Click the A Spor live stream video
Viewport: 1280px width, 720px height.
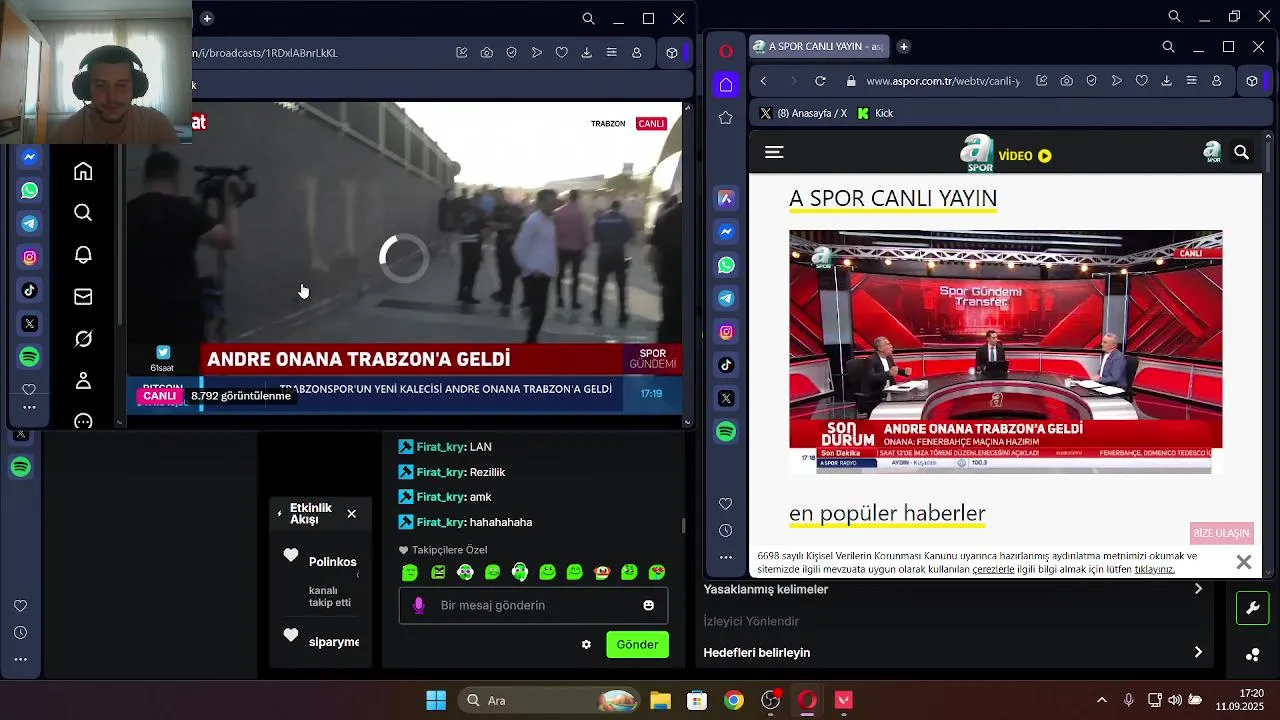(x=1005, y=351)
